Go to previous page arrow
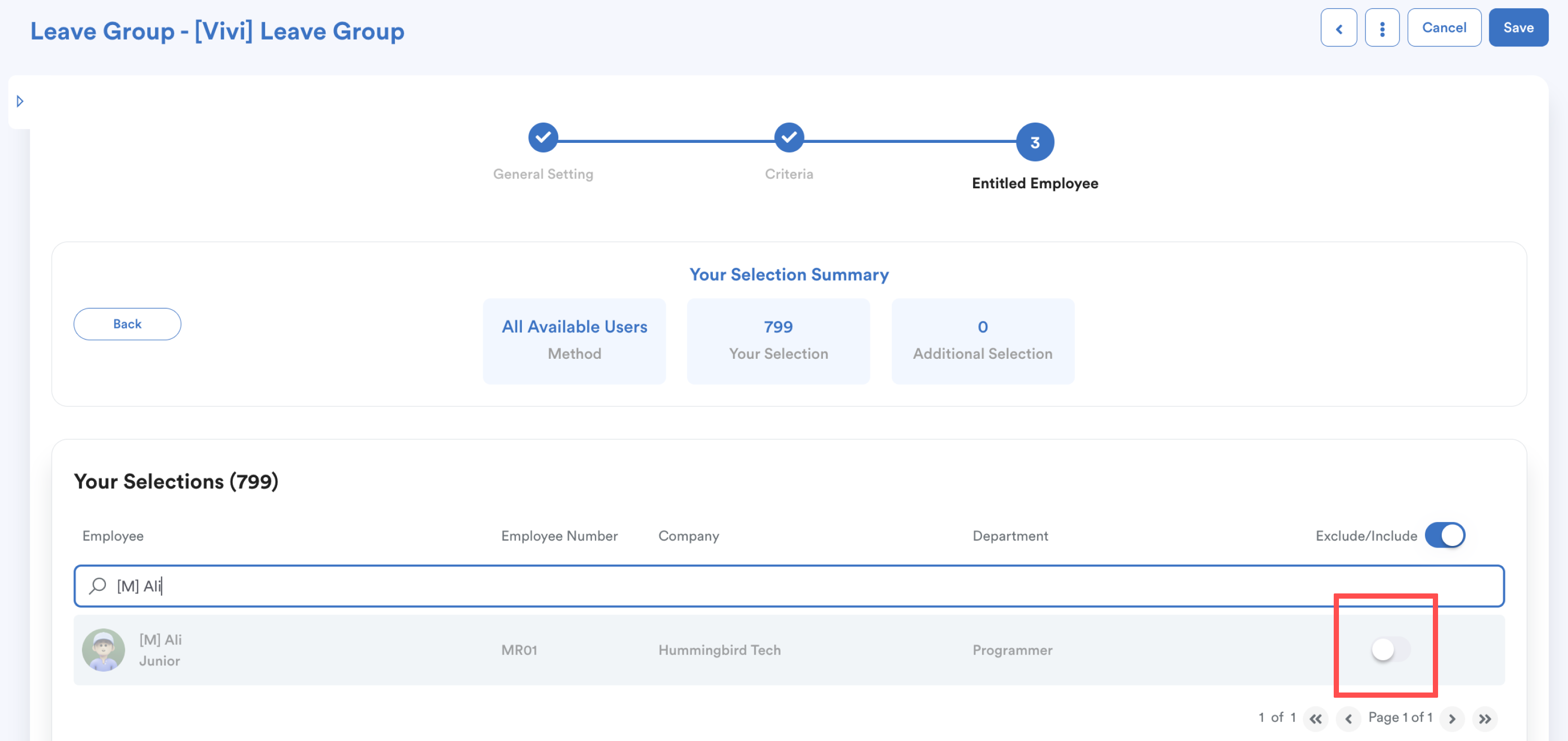This screenshot has width=1568, height=741. (1348, 719)
